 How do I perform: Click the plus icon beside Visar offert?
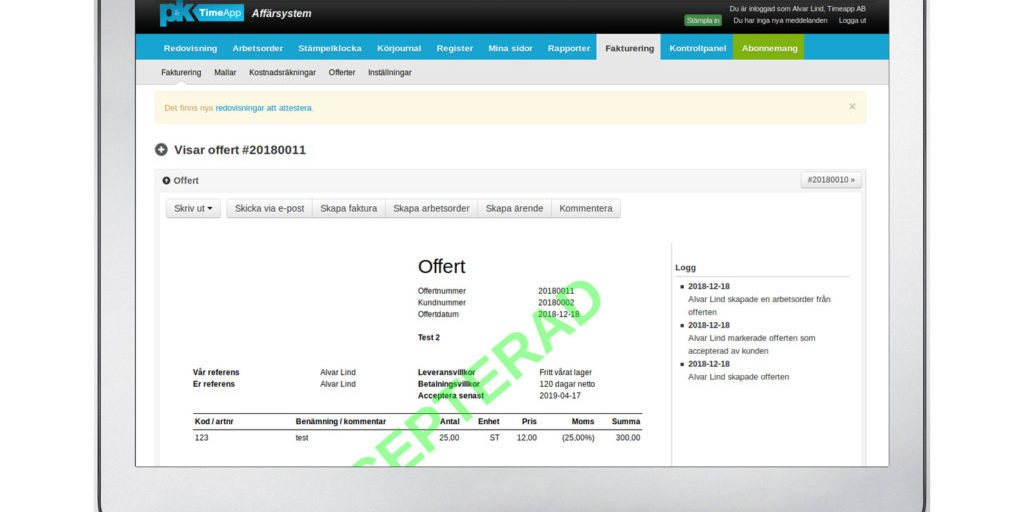161,150
